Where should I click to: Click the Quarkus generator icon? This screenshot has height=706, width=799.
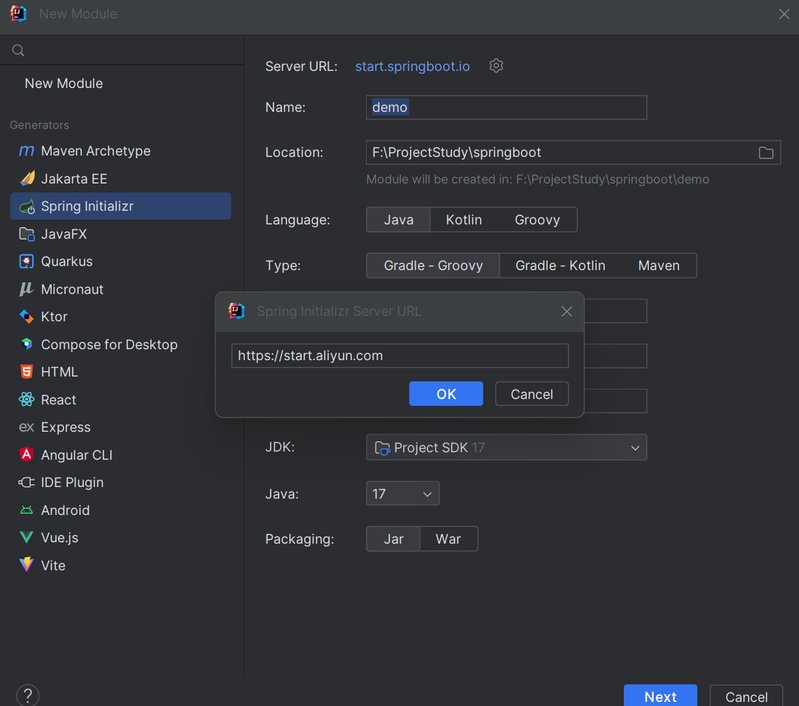26,262
